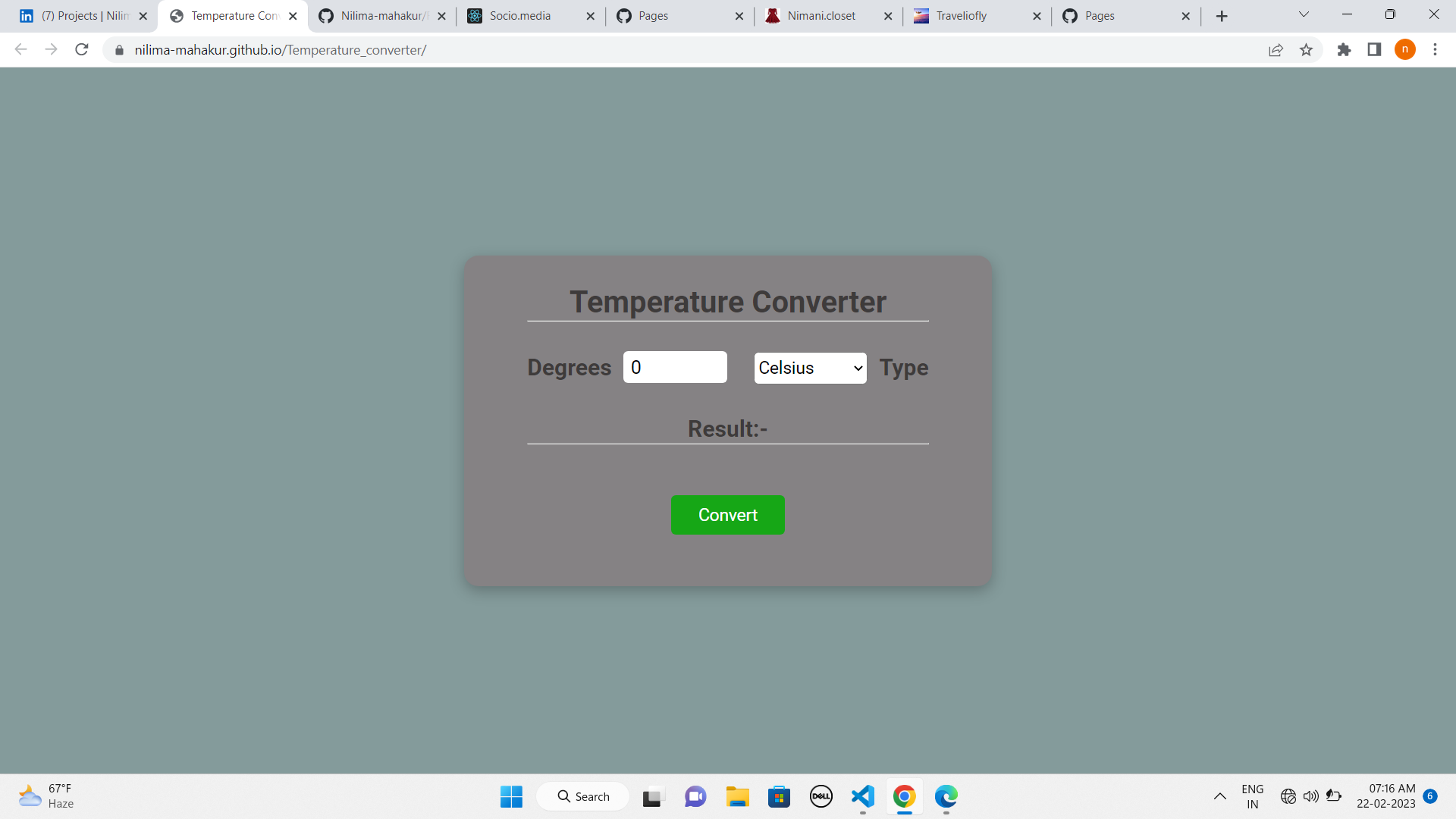
Task: Switch to the Nimani.closet tab
Action: pos(821,16)
